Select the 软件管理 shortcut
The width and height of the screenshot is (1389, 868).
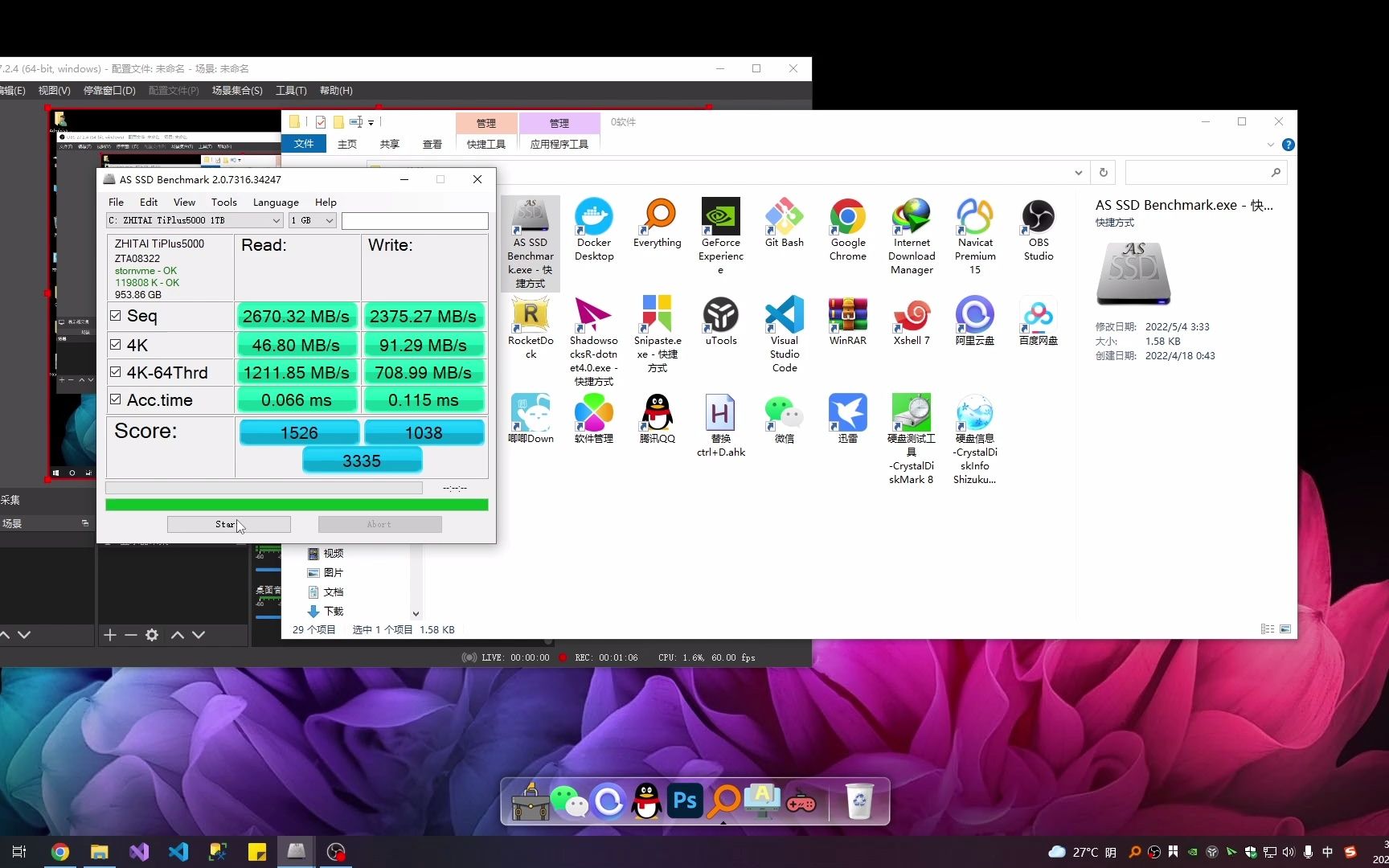click(x=594, y=420)
